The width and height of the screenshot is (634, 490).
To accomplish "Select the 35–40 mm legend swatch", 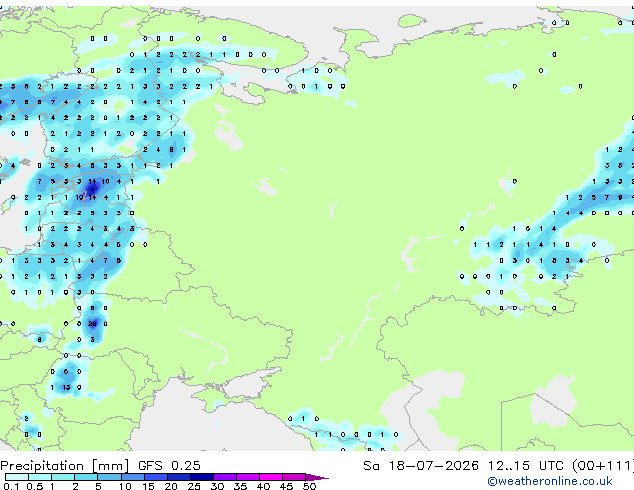I will point(248,477).
